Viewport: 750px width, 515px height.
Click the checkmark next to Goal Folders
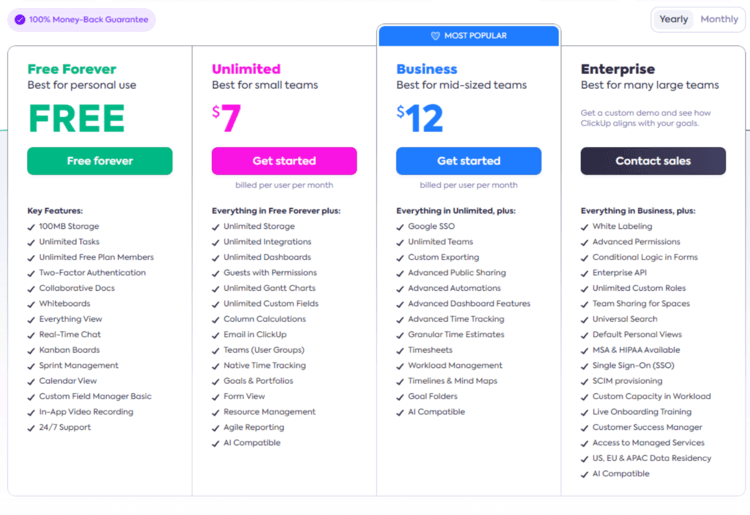tap(400, 397)
